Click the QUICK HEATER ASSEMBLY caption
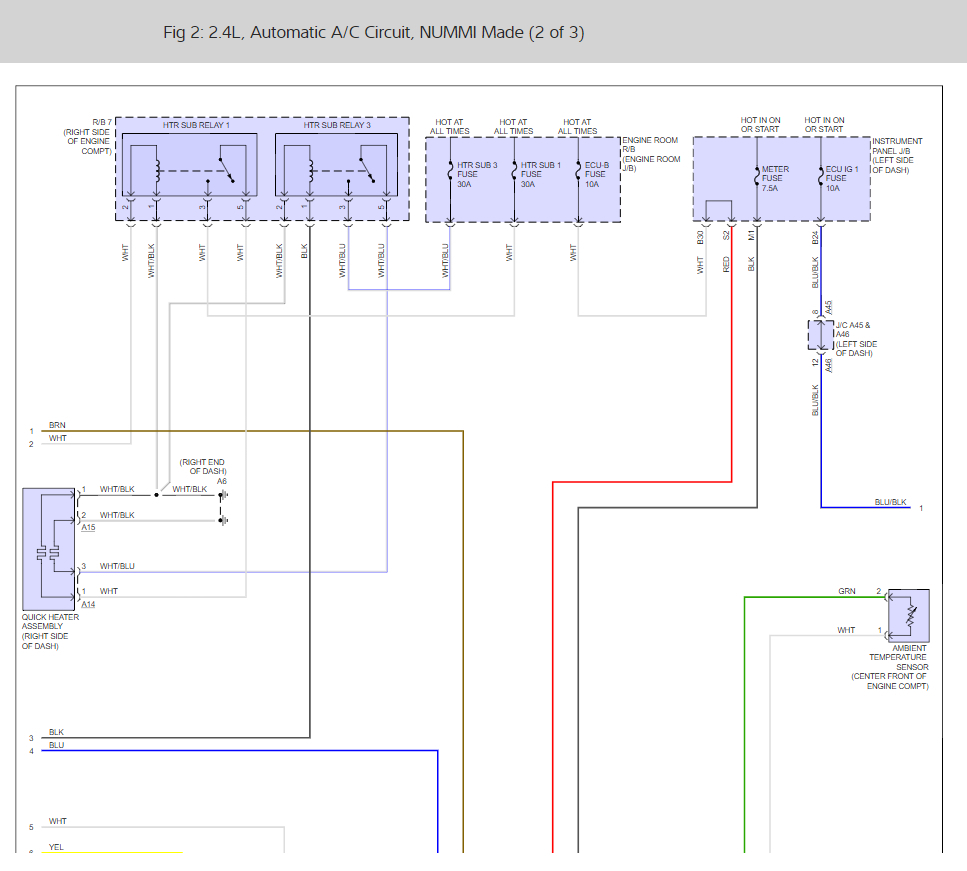967x871 pixels. pyautogui.click(x=50, y=631)
